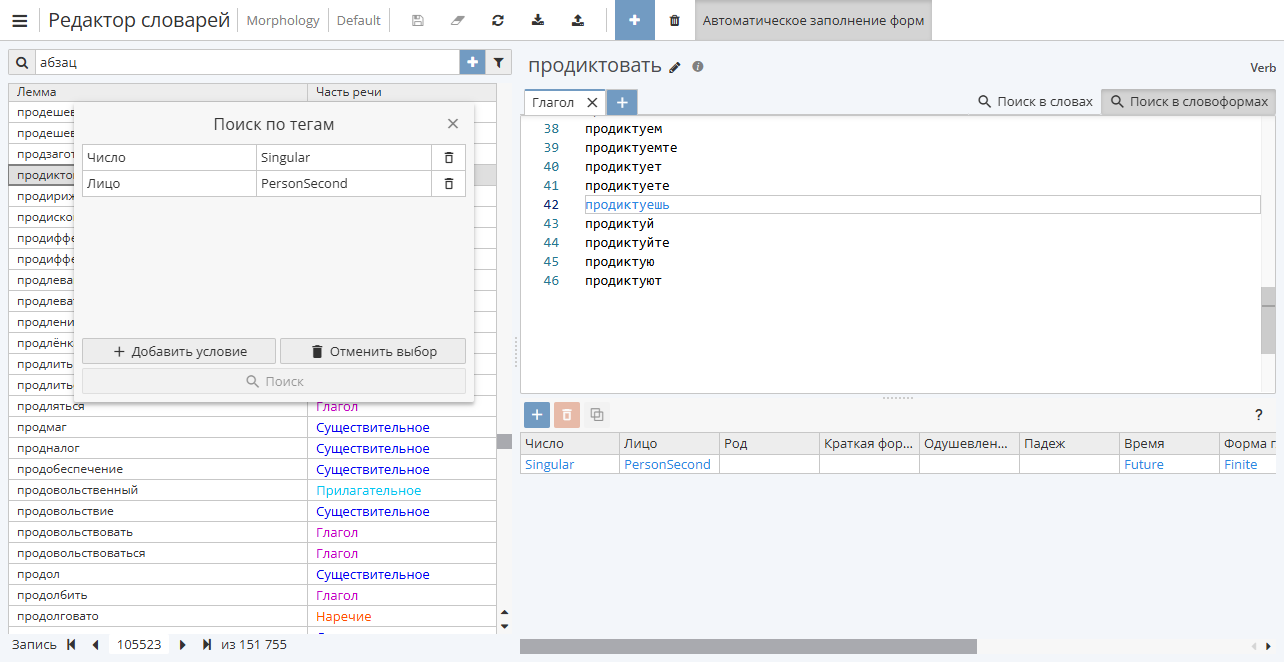Click the lemma search input containing абзац
The image size is (1284, 662).
coord(246,62)
